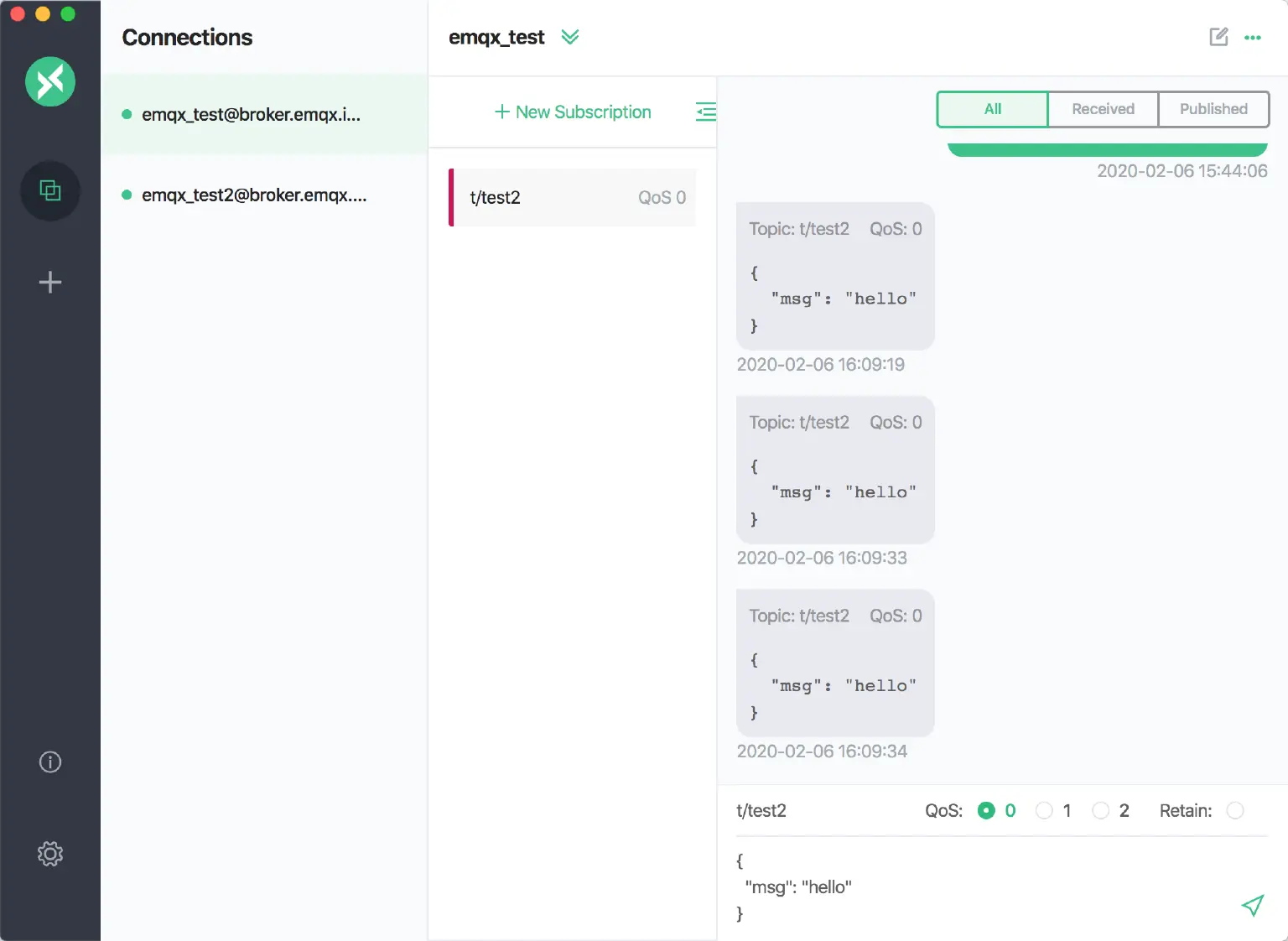The image size is (1288, 941).
Task: Switch to the Published messages tab
Action: pos(1213,109)
